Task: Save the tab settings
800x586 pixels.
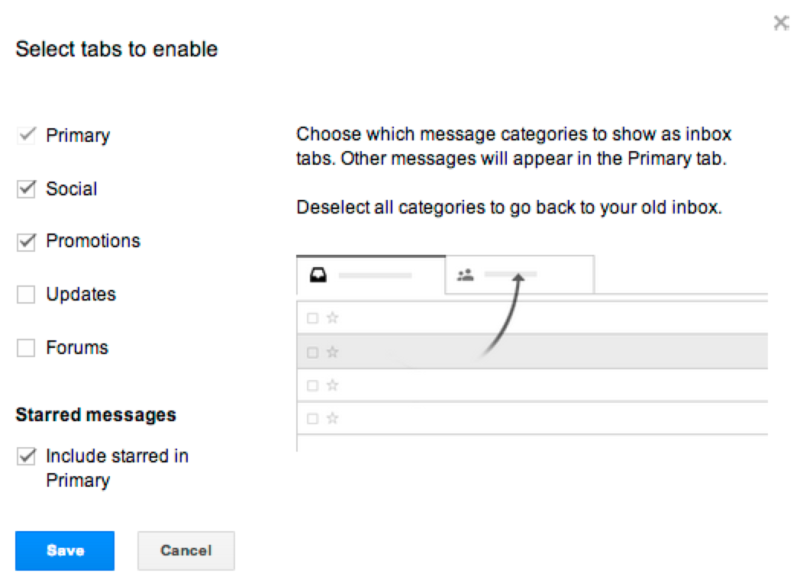Action: point(64,550)
